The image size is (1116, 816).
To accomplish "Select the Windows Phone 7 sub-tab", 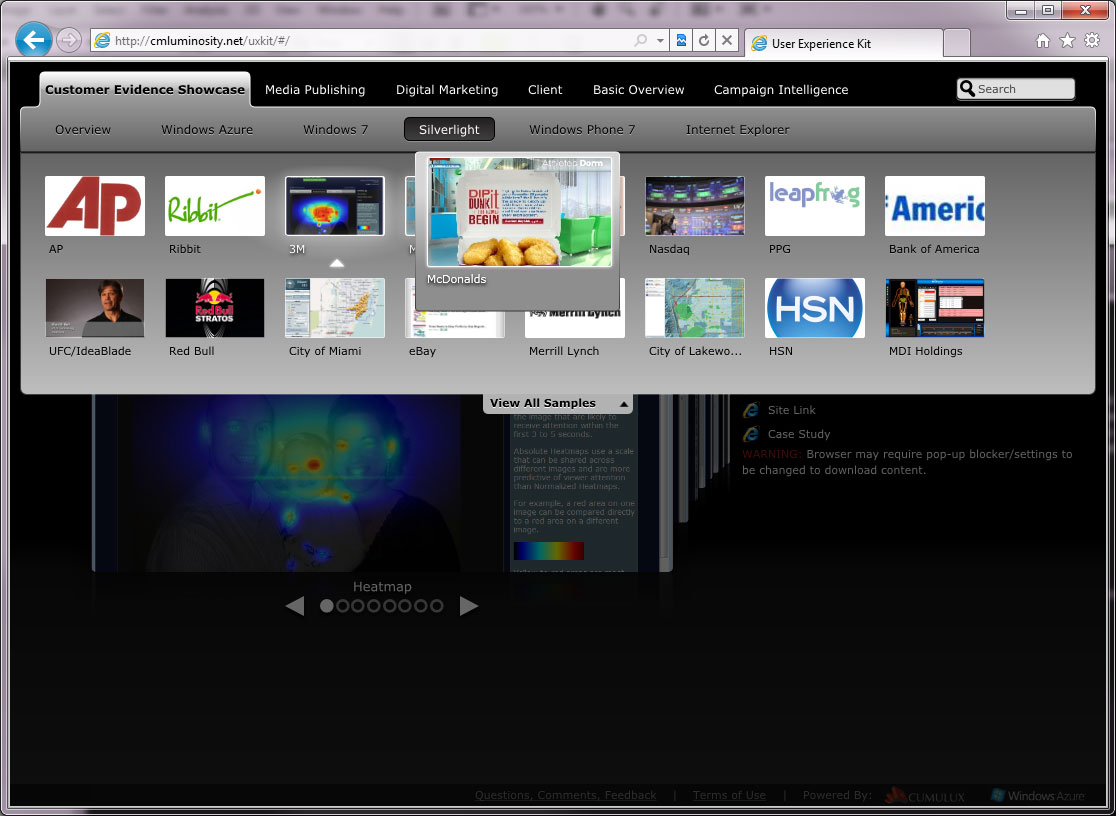I will (581, 130).
